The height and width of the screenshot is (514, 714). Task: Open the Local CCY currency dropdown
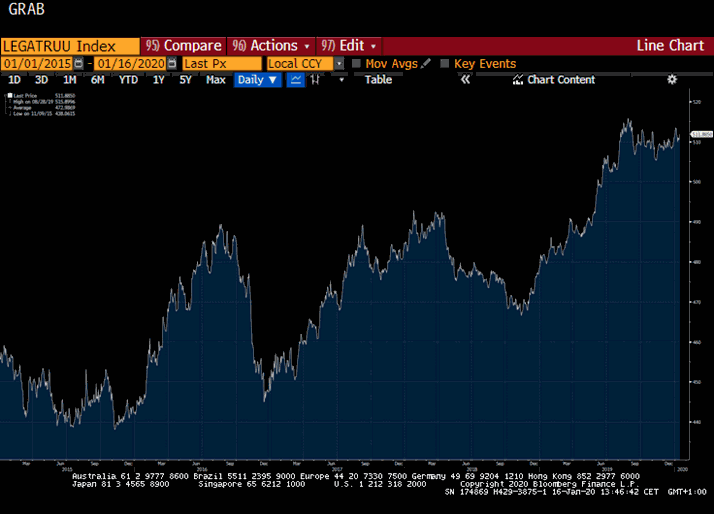[339, 63]
